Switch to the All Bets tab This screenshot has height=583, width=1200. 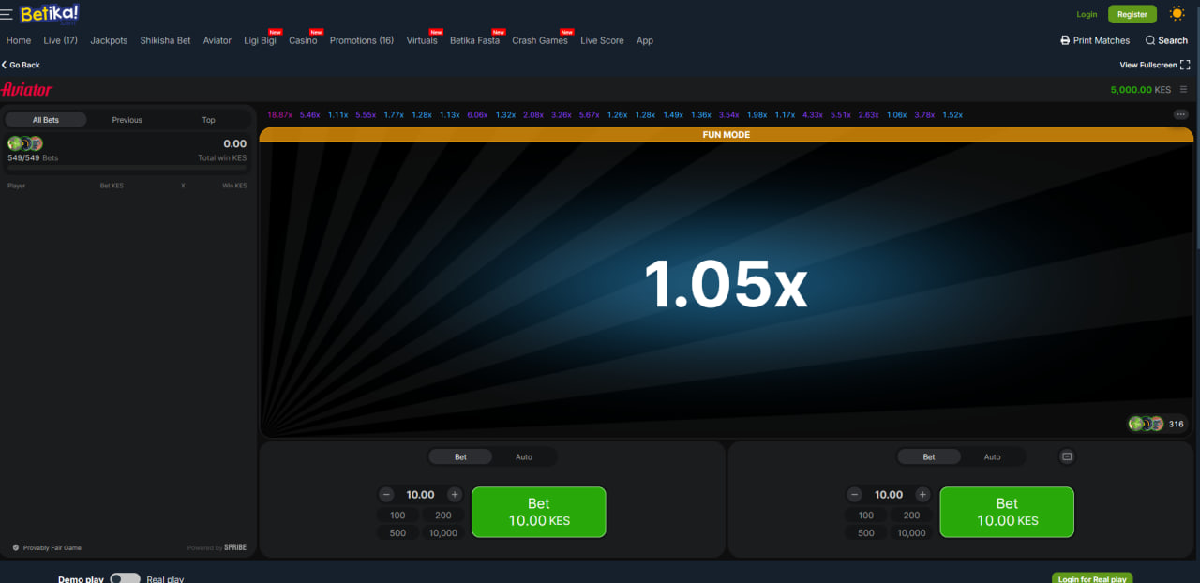pyautogui.click(x=46, y=120)
